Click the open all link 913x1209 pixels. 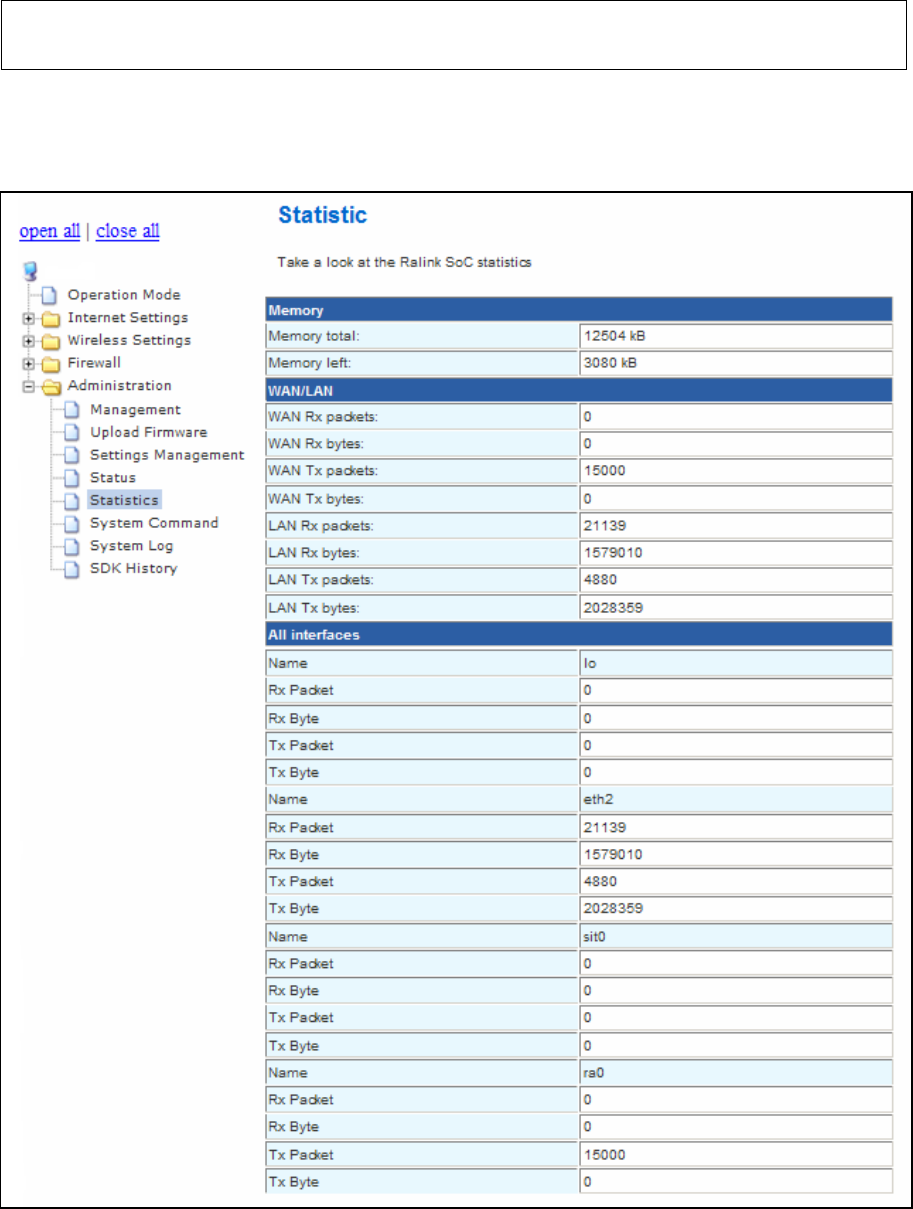[x=50, y=231]
